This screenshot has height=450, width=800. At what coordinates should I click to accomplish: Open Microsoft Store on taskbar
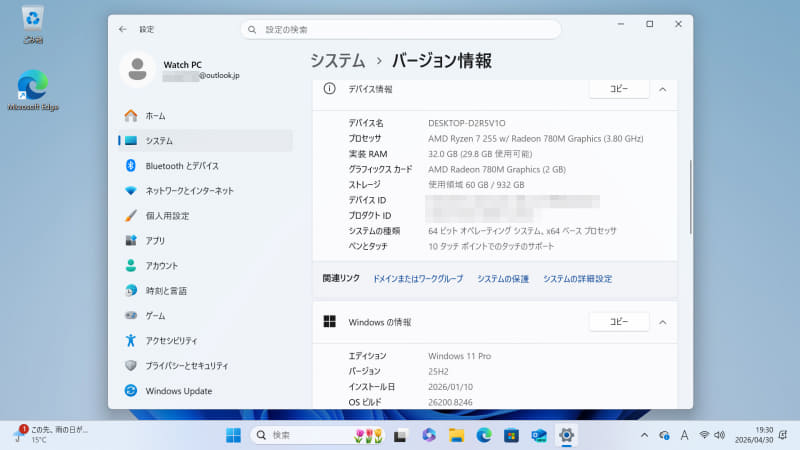(x=511, y=435)
